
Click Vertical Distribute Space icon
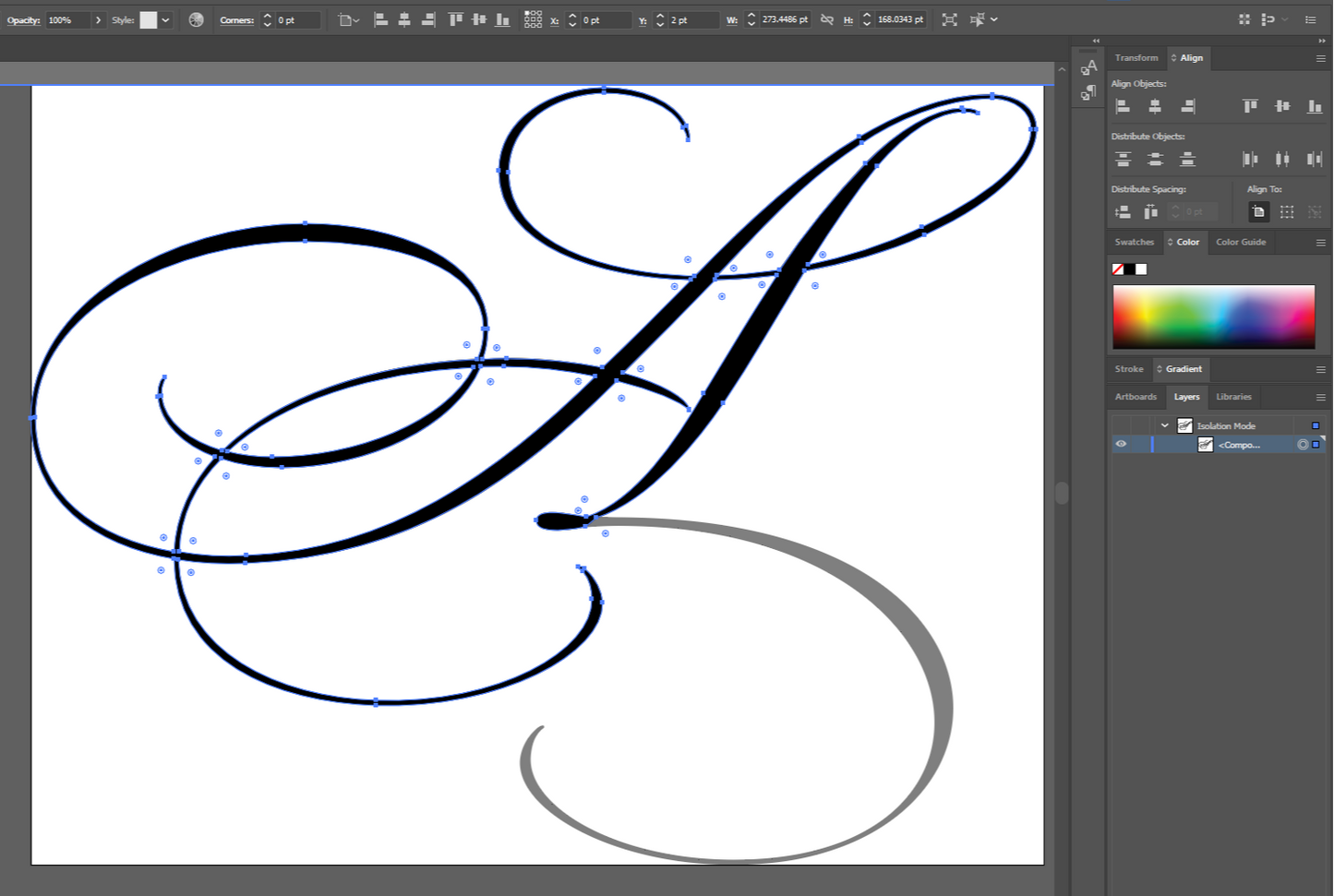(1123, 211)
